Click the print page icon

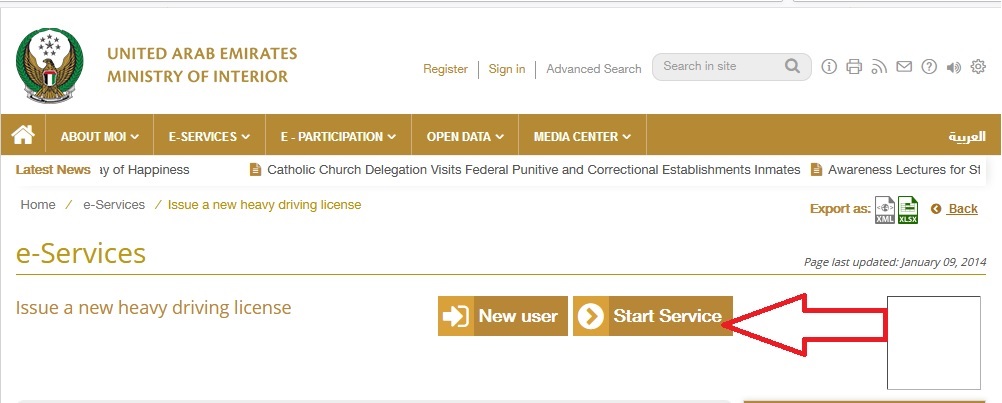click(854, 68)
